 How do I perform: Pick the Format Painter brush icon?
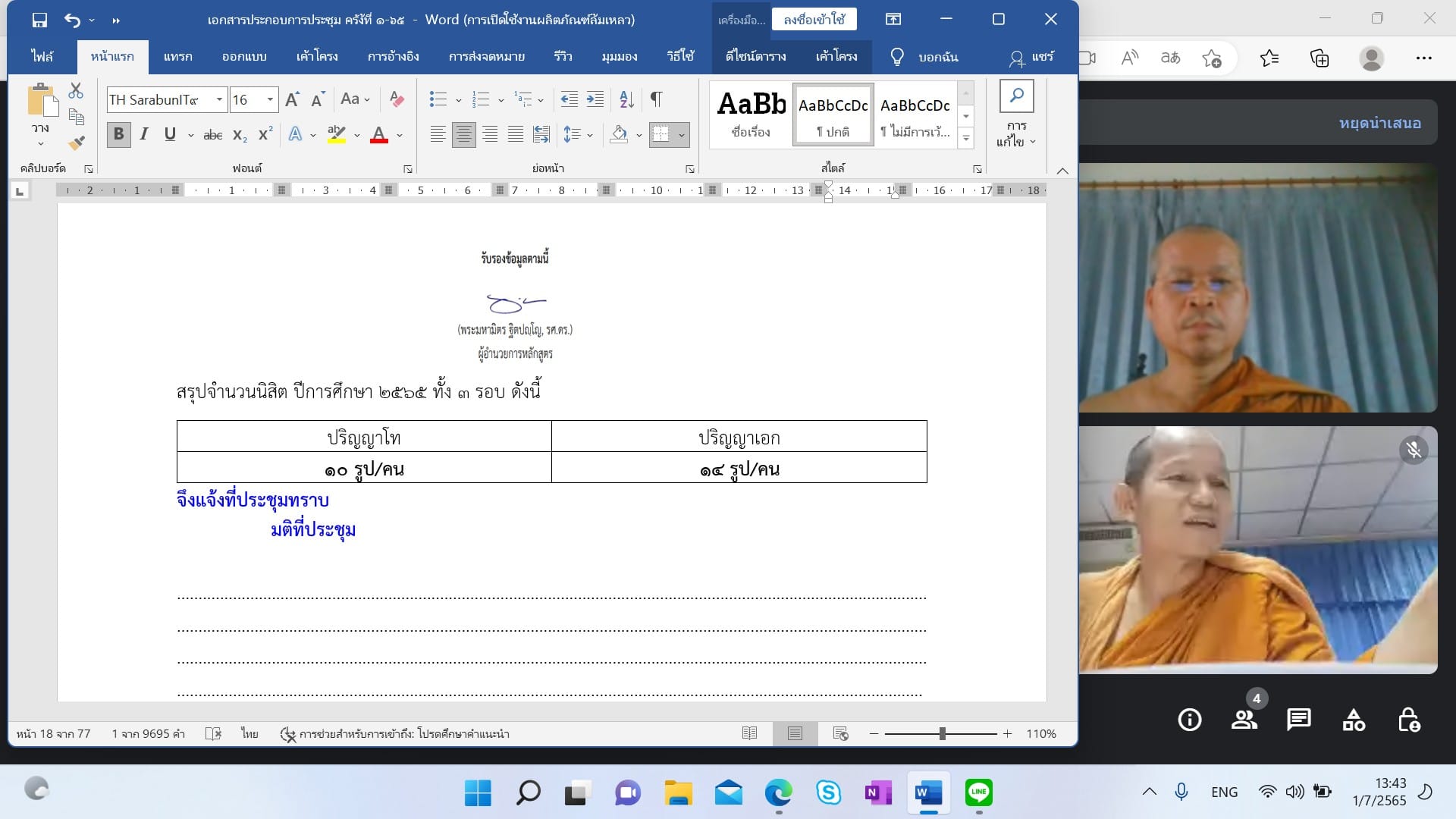[76, 143]
